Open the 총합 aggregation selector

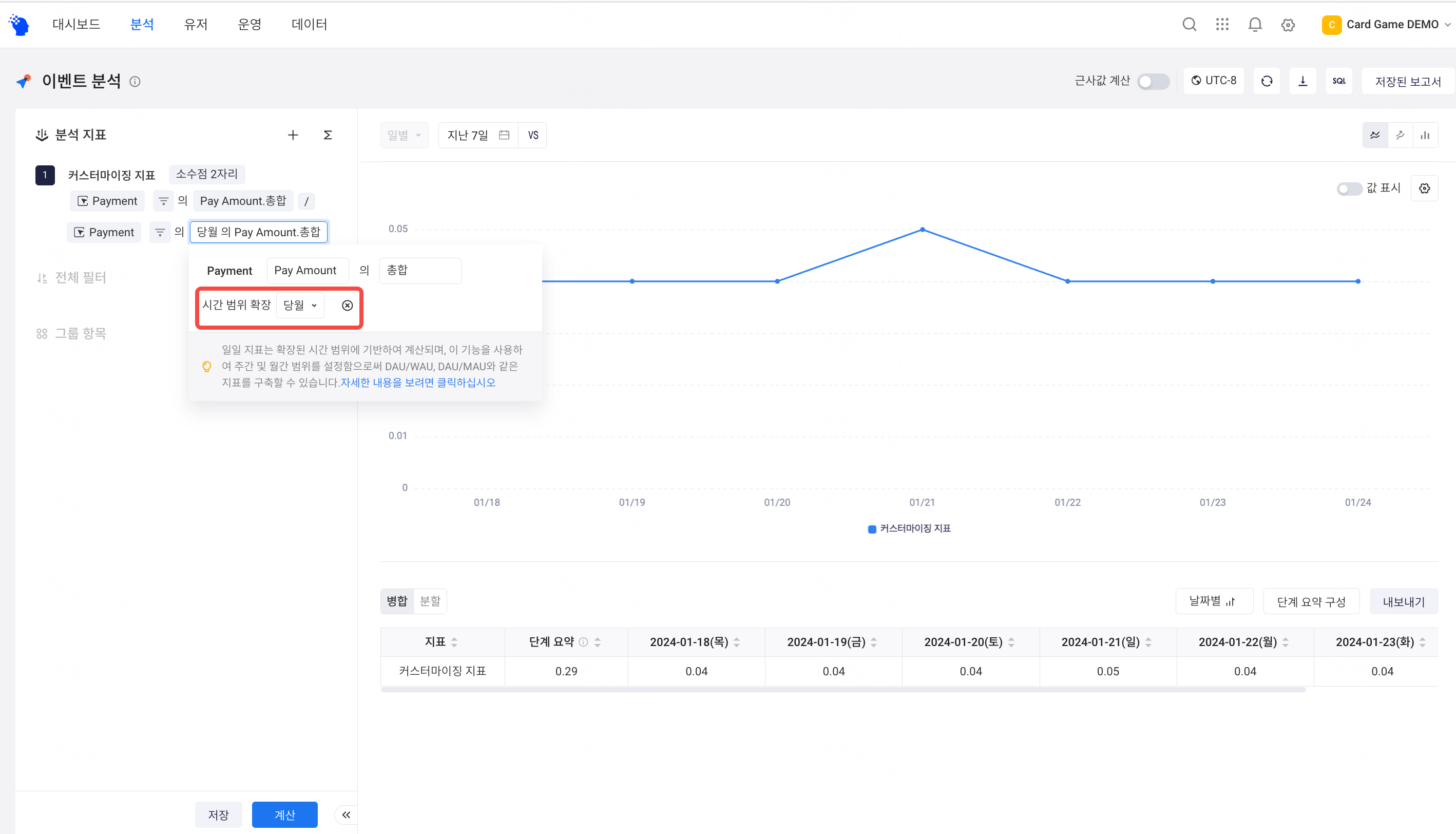tap(420, 270)
